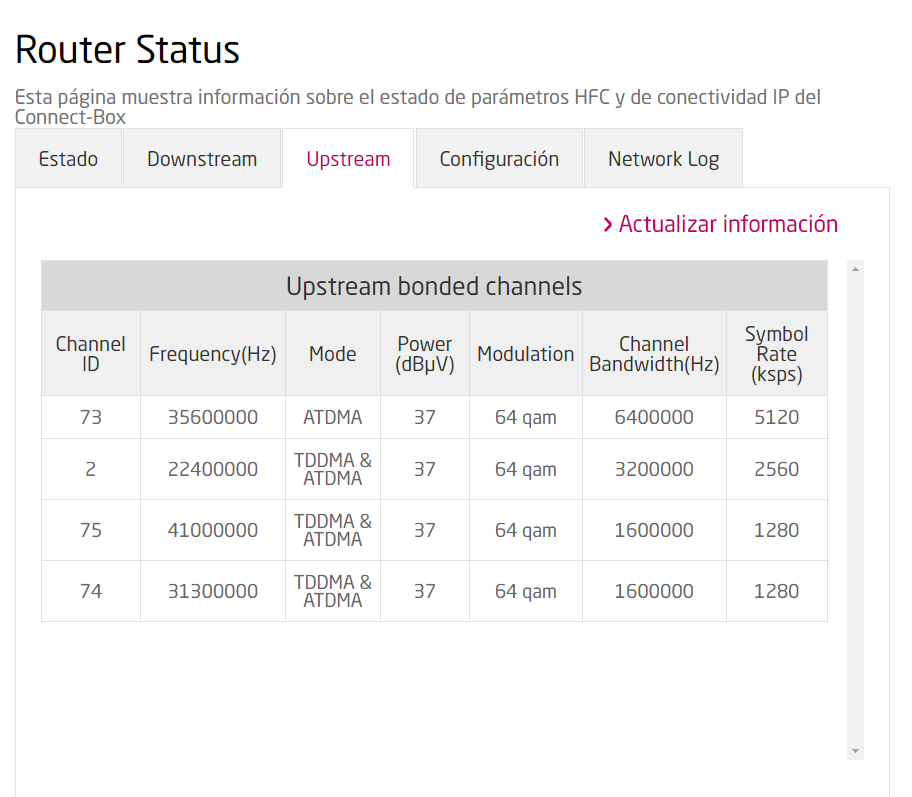This screenshot has width=912, height=797.
Task: Go to the Network Log tab
Action: pos(663,159)
